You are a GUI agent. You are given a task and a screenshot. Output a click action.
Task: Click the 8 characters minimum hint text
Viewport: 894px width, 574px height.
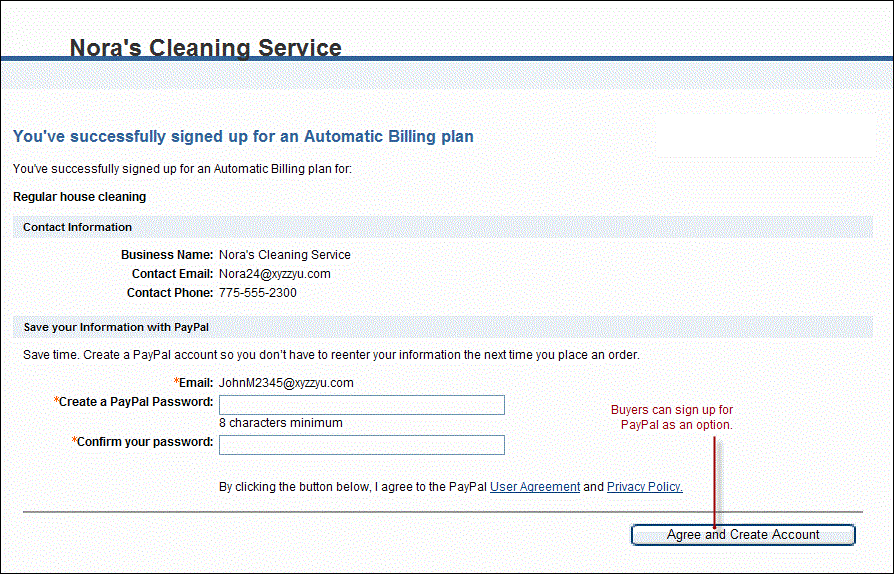pos(280,423)
